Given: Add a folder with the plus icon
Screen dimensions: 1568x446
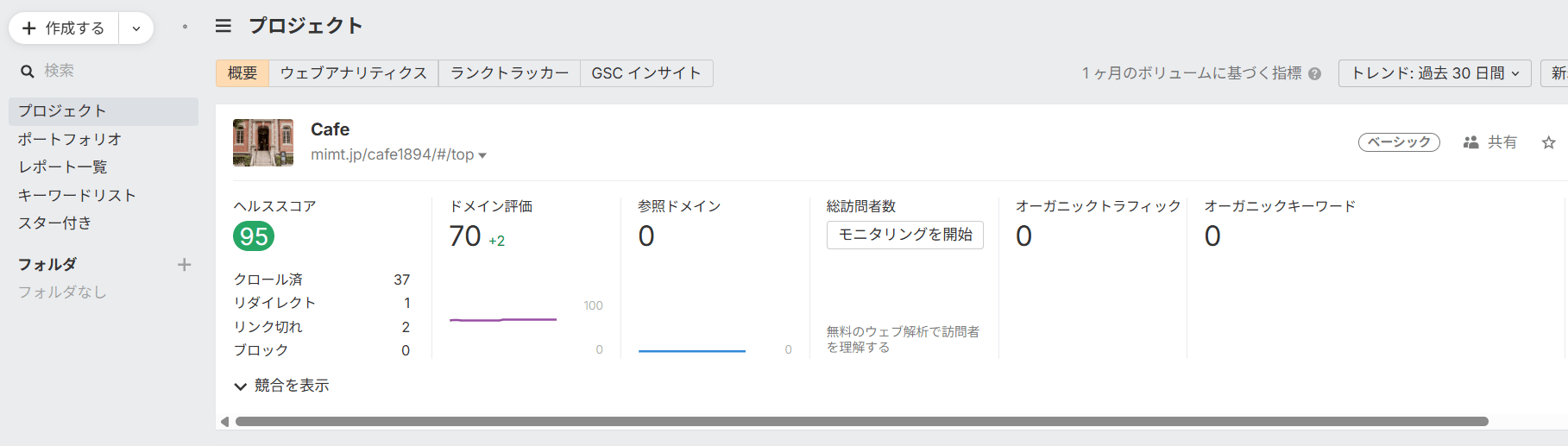Looking at the screenshot, I should tap(184, 265).
